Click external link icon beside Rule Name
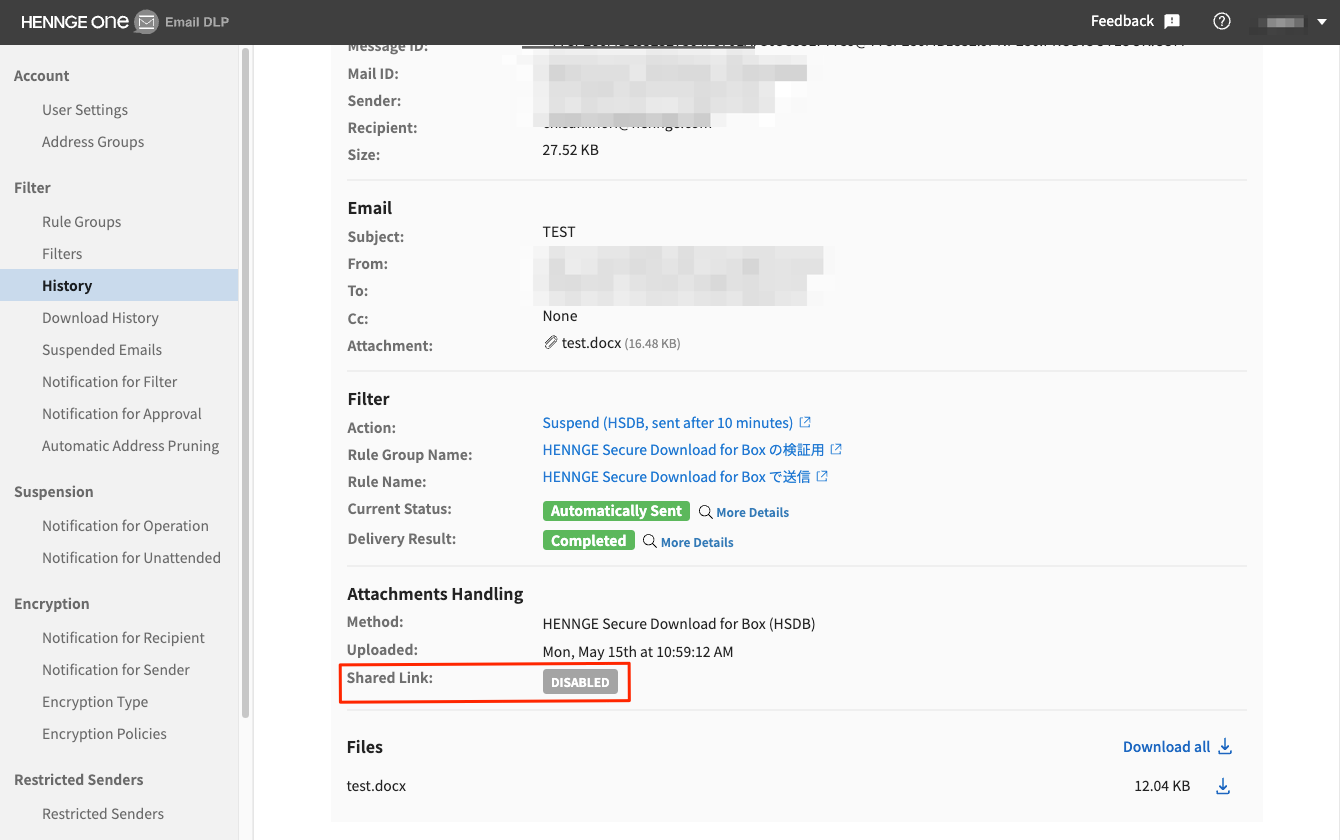This screenshot has width=1340, height=840. [822, 476]
